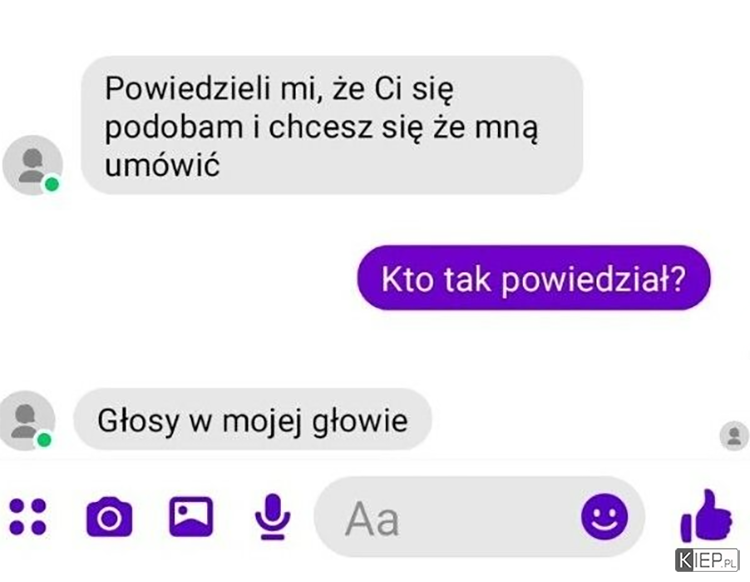The width and height of the screenshot is (750, 582).
Task: Click the word 'głowie' in the last message
Action: pyautogui.click(x=360, y=421)
